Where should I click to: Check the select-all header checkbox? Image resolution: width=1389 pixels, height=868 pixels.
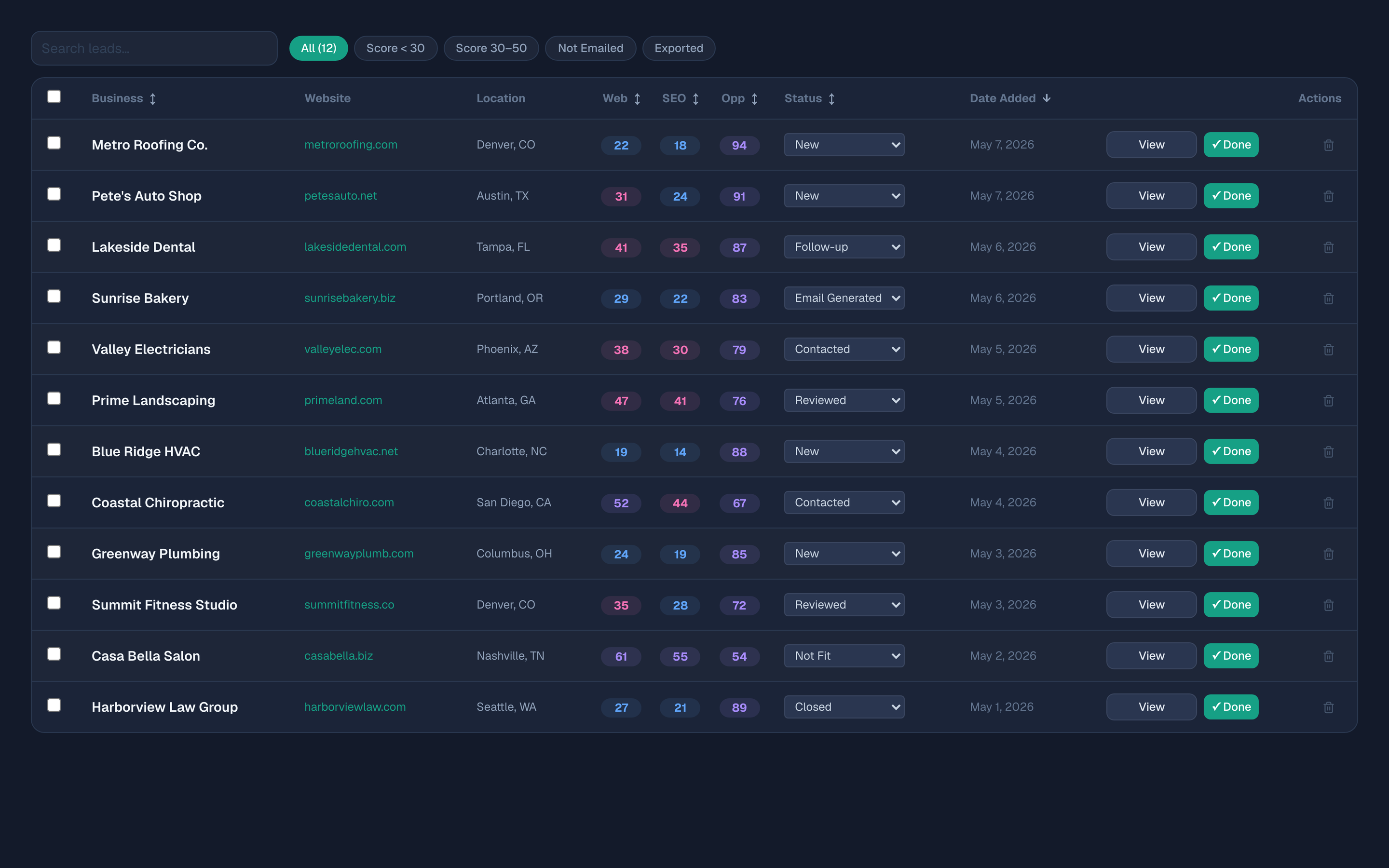tap(54, 96)
